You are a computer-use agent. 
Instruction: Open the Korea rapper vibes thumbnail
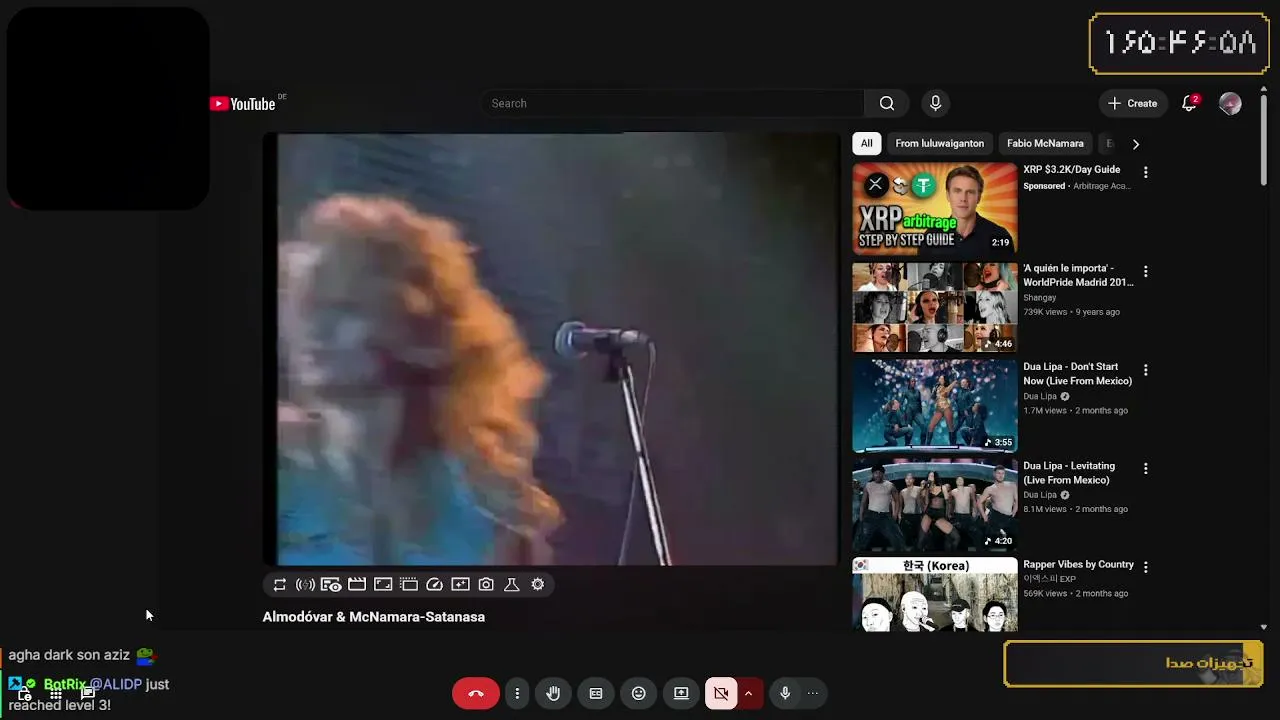pos(934,595)
